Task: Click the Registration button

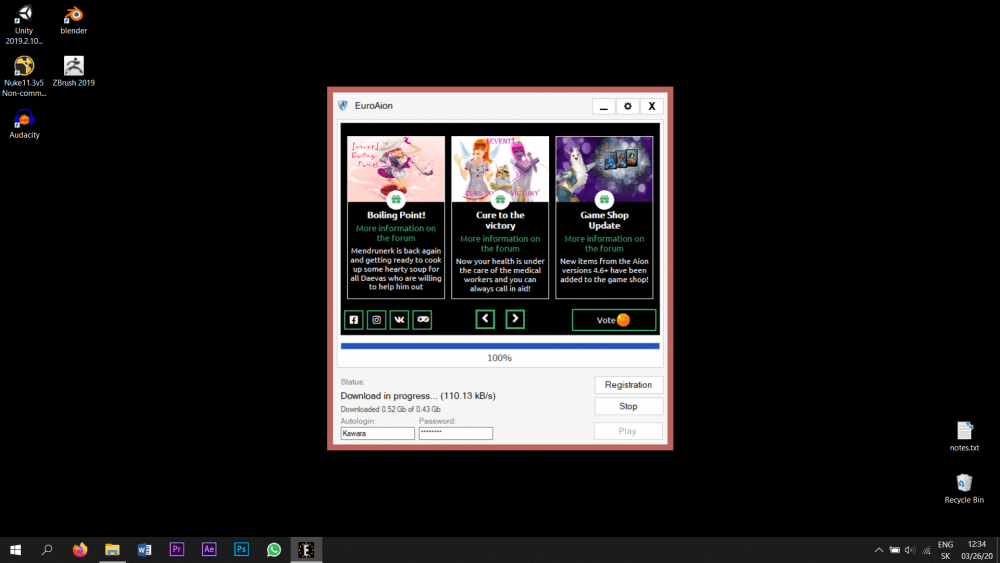Action: [628, 385]
